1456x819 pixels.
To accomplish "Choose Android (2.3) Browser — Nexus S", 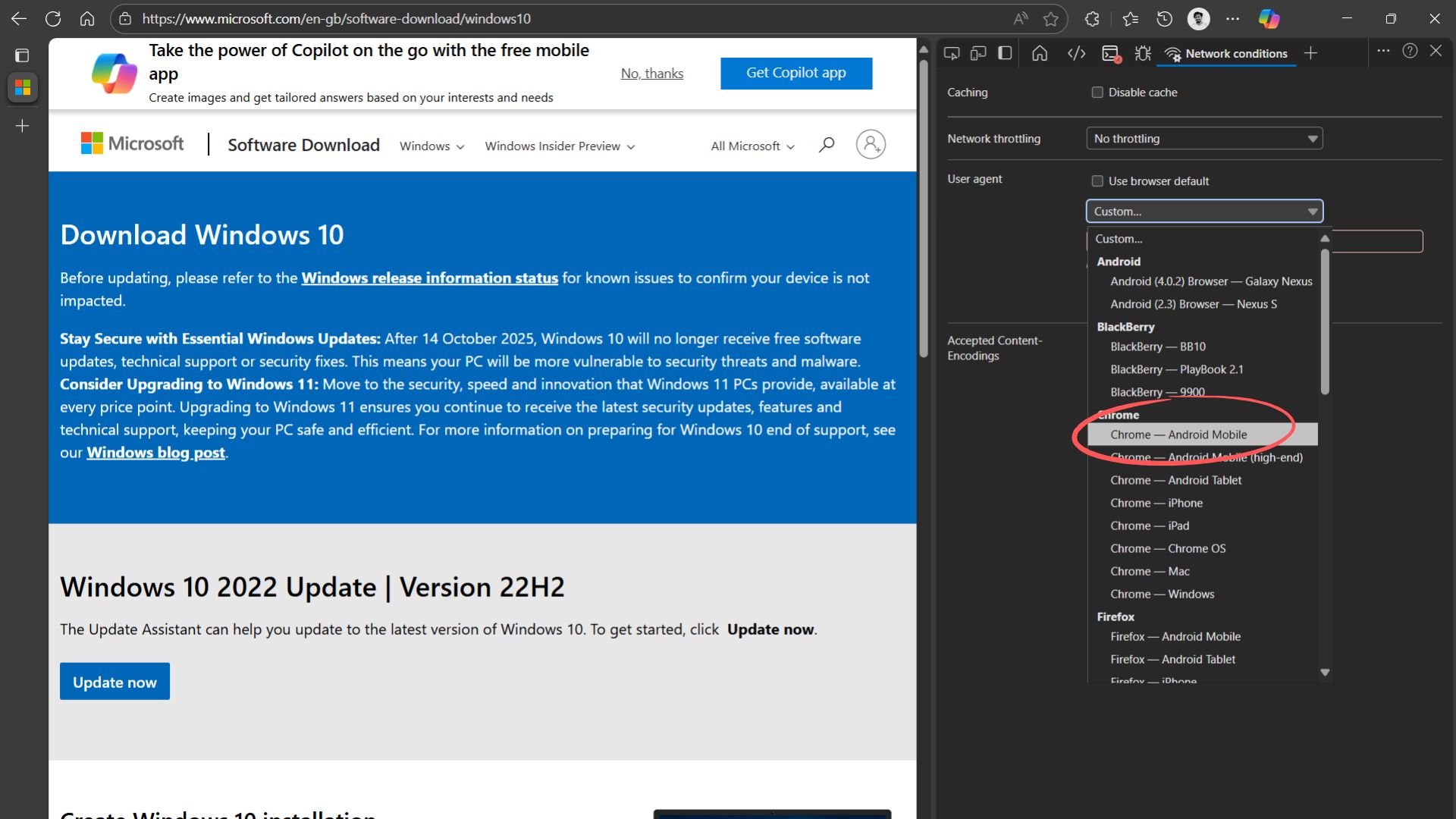I will pos(1202,304).
